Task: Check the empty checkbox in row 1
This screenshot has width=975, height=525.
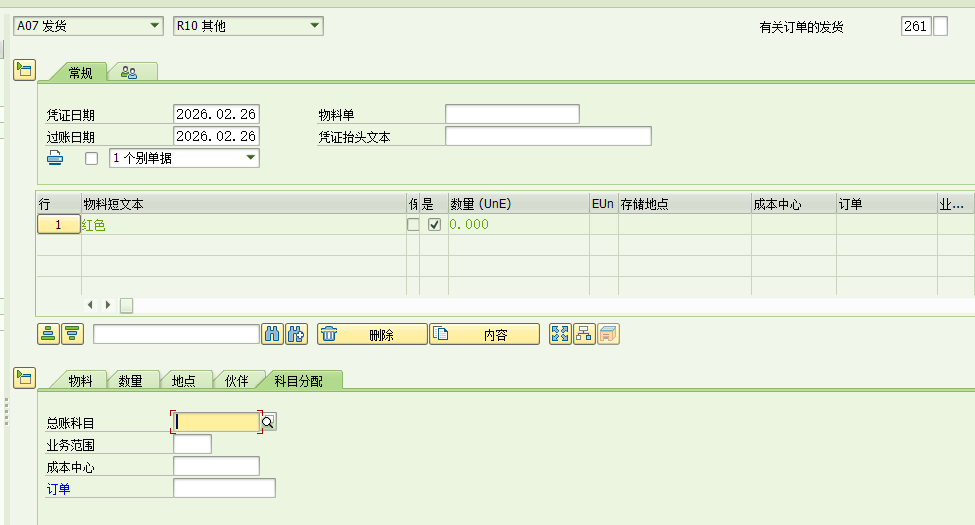Action: pos(413,225)
